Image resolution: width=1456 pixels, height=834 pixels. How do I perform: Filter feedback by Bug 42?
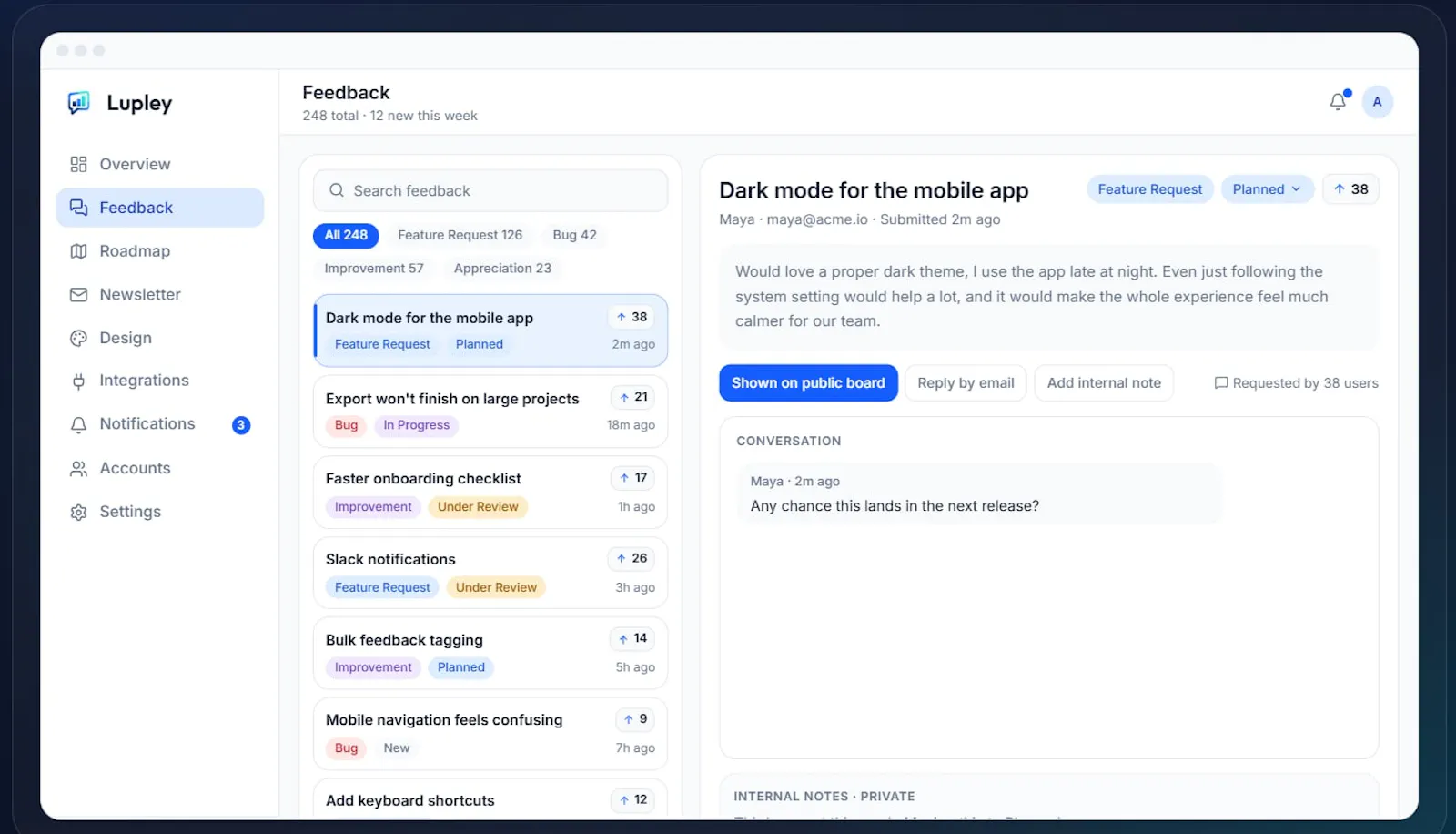[x=575, y=235]
